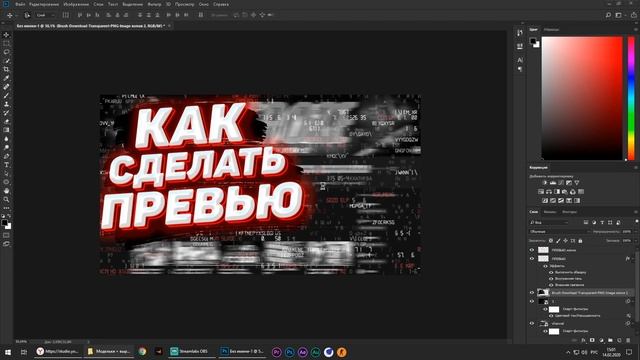
Task: Close the open document tab
Action: pos(169,26)
